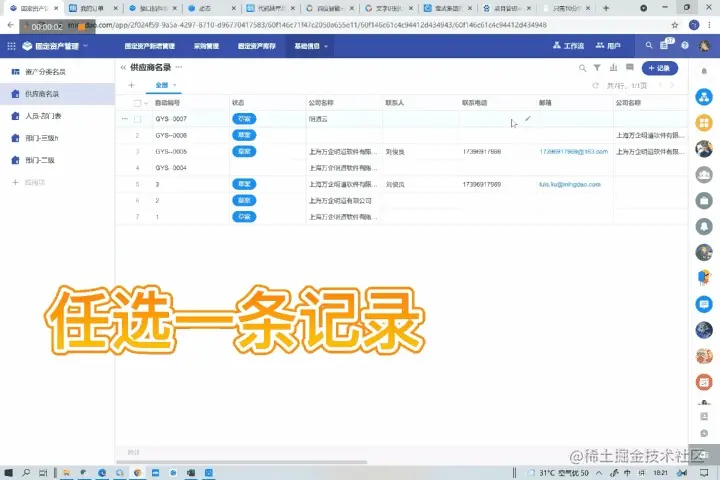720x480 pixels.
Task: Open the 固定资产库存 menu
Action: pos(257,46)
